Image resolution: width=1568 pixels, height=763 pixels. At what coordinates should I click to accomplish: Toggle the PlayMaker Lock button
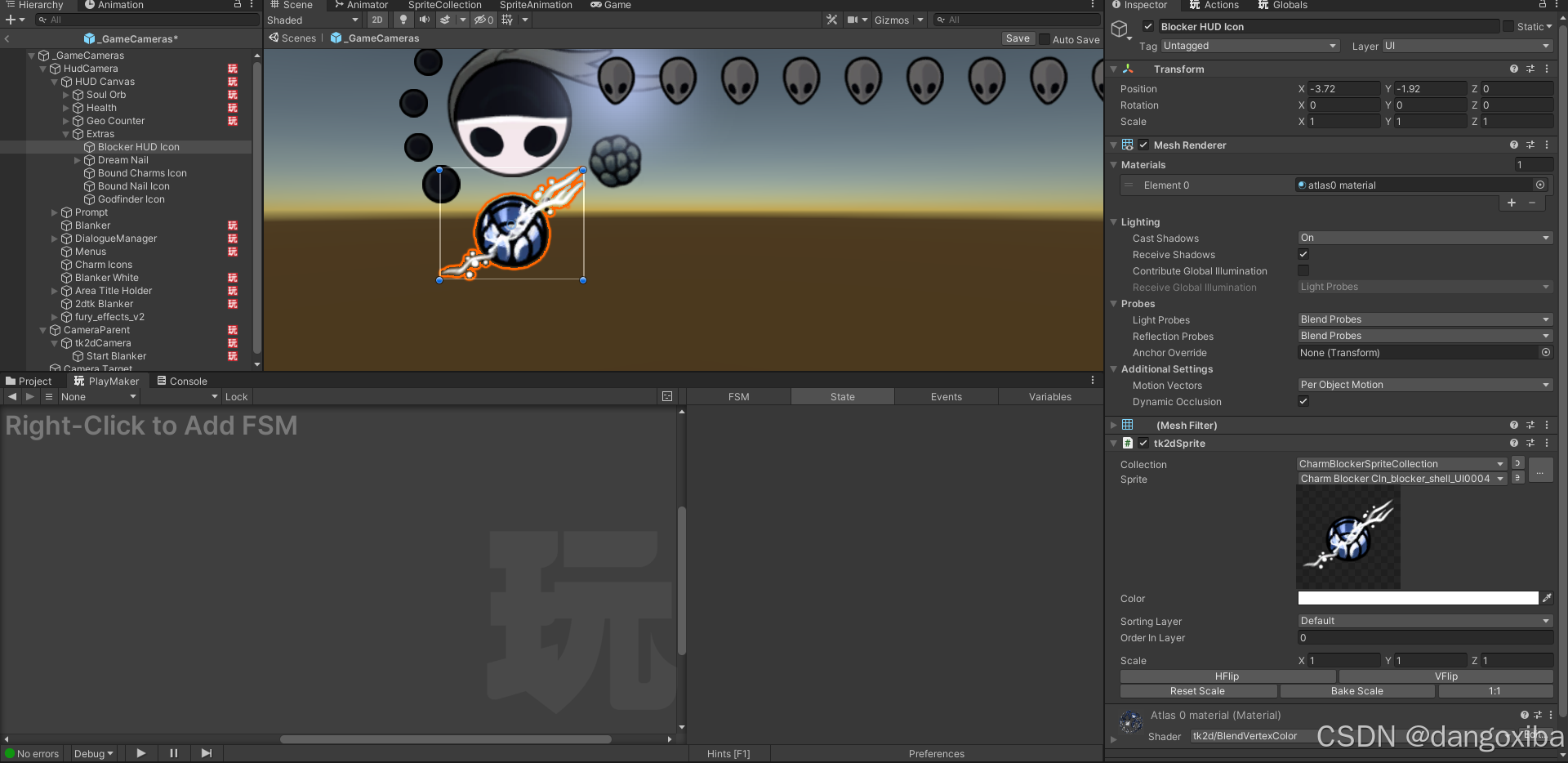(x=236, y=396)
